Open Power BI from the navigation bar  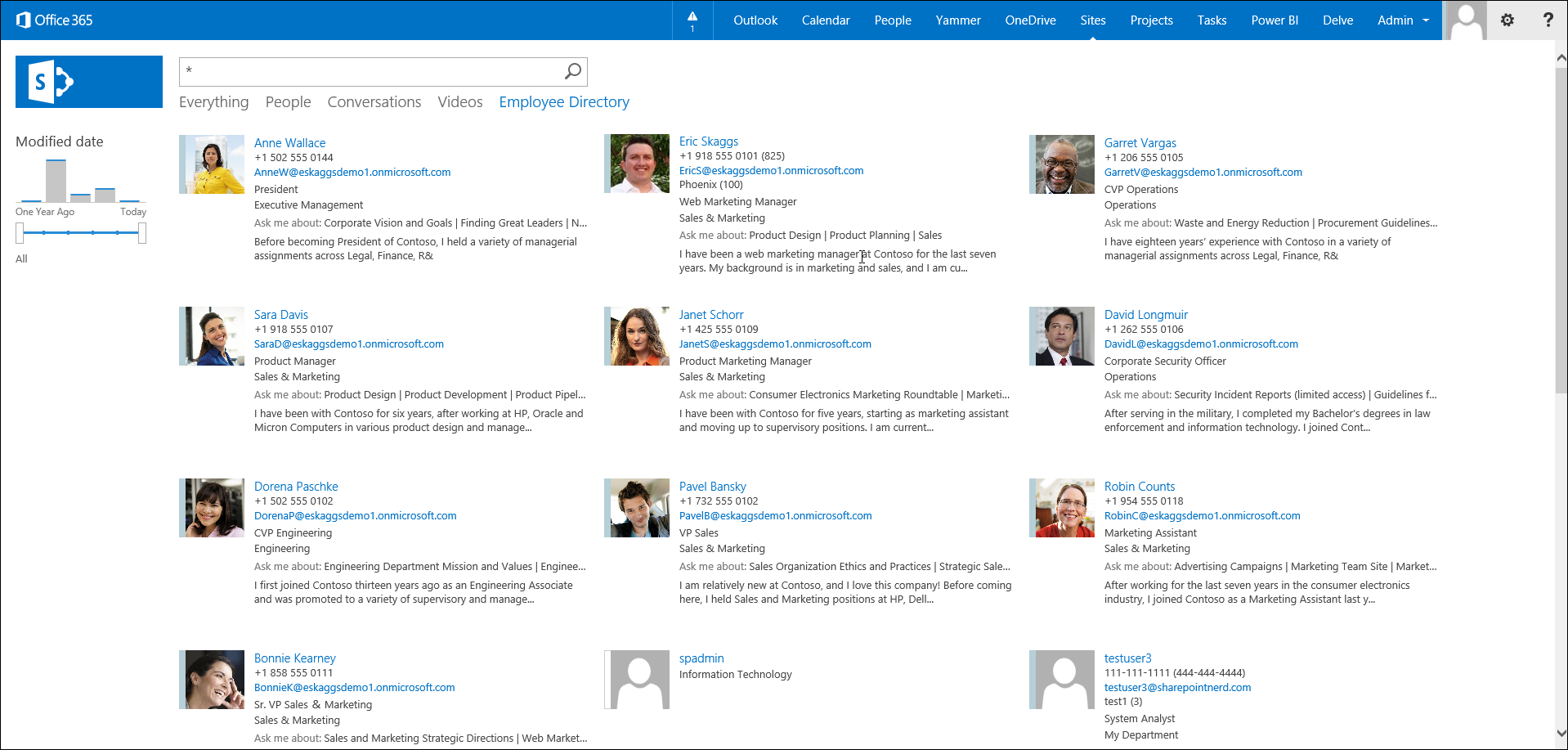pyautogui.click(x=1275, y=20)
